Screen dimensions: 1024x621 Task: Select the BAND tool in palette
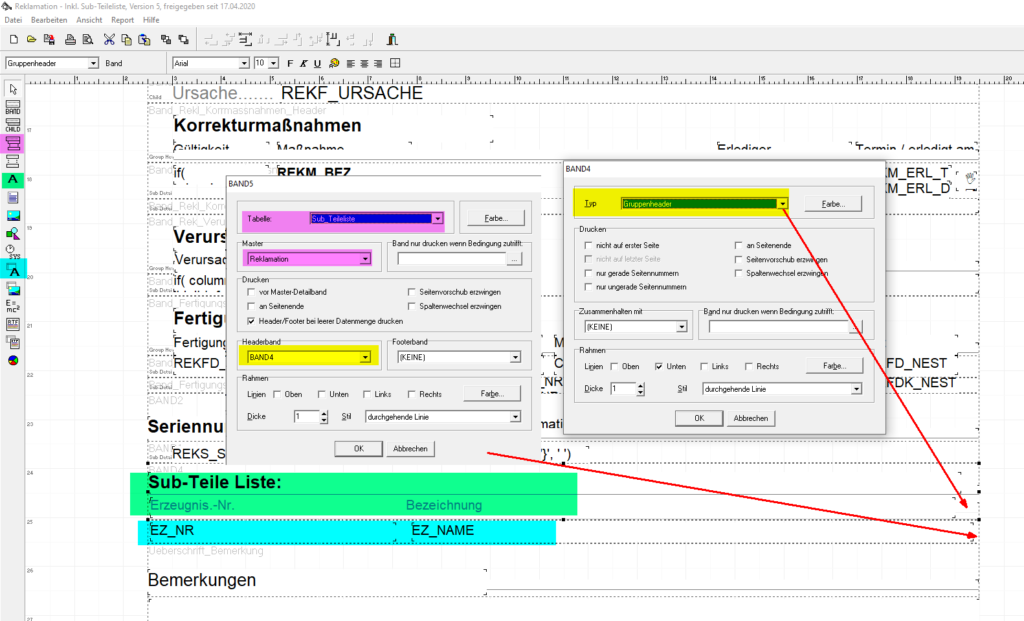point(13,107)
